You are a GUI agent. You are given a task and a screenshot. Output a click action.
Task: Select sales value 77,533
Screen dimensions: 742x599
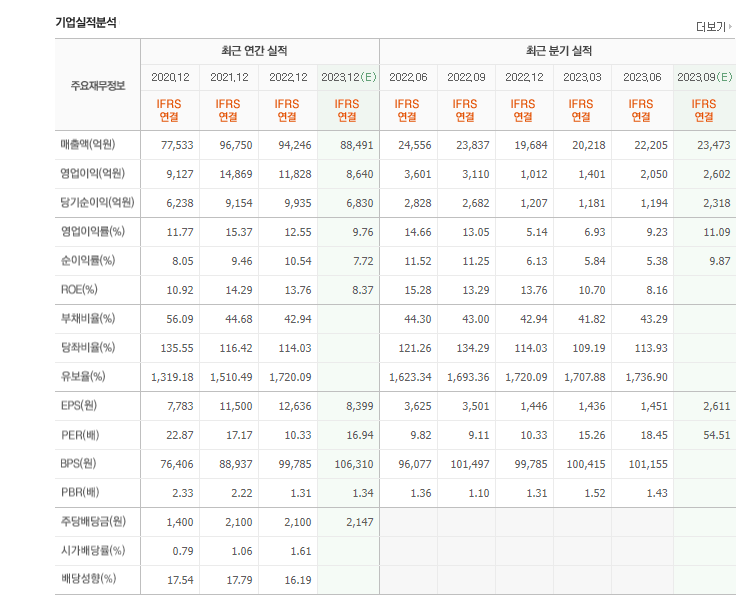coord(177,145)
